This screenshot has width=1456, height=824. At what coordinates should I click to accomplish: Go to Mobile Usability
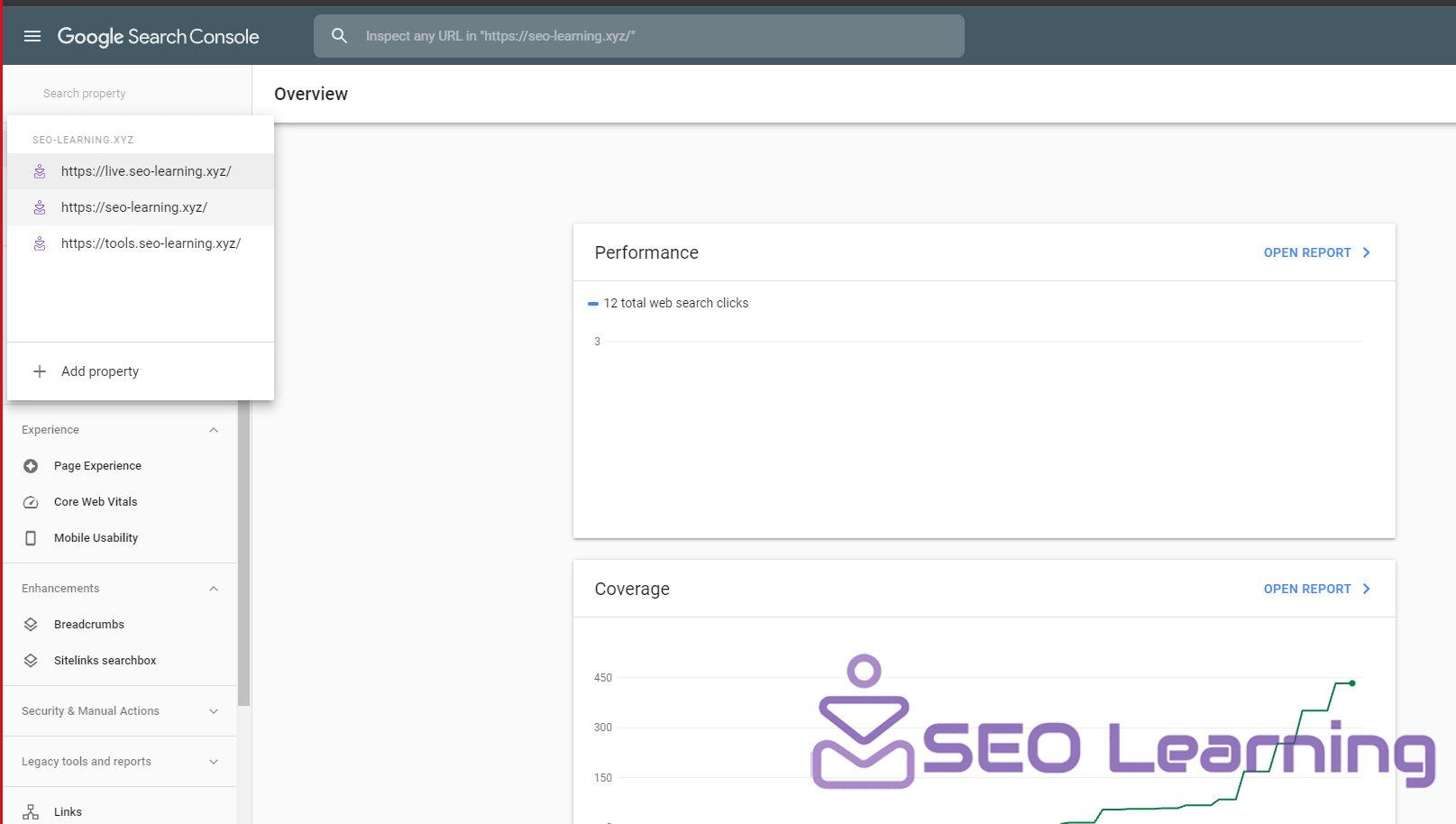[x=96, y=538]
